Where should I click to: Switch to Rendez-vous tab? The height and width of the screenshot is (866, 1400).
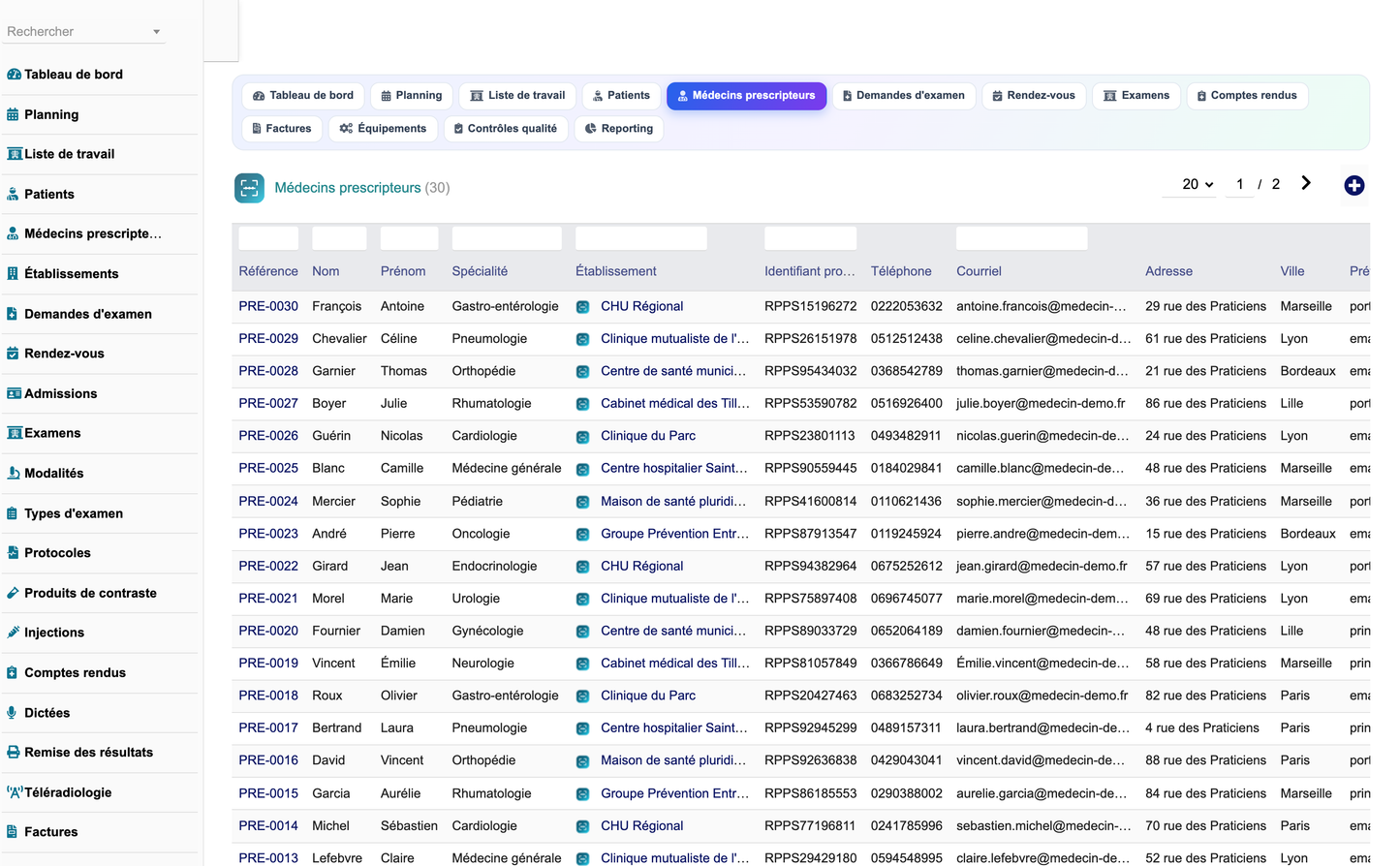1034,96
